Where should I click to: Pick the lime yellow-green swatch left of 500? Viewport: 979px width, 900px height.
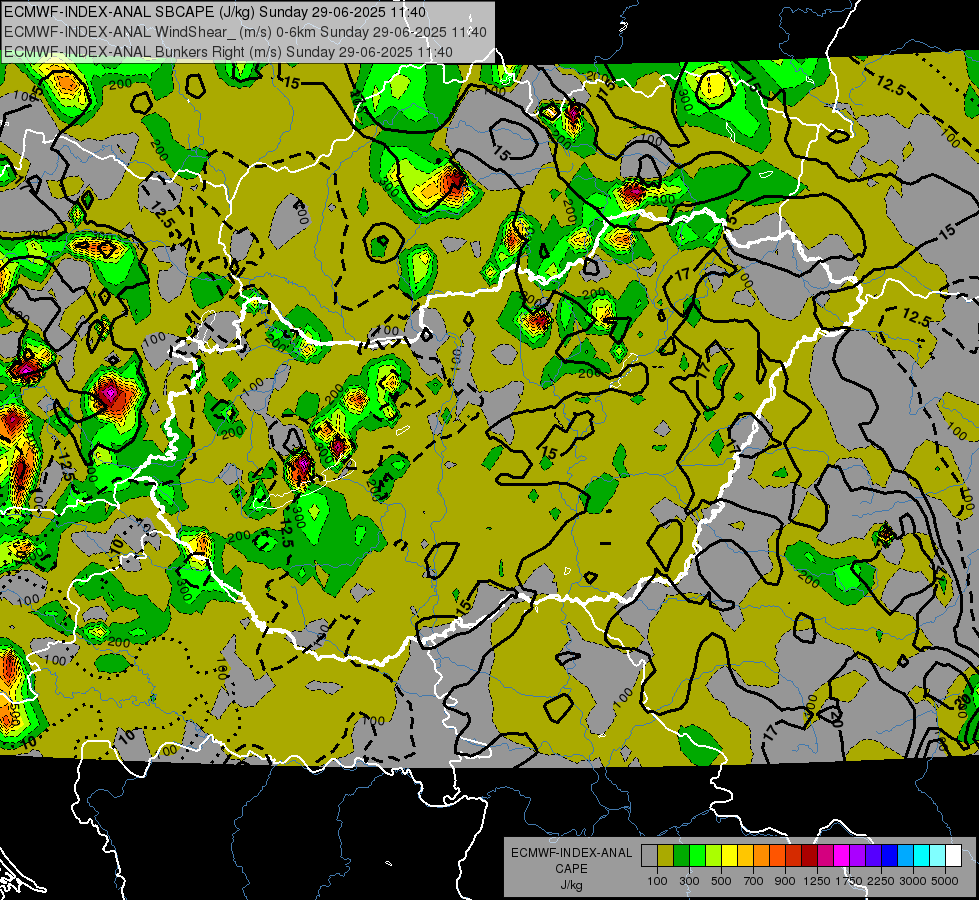pos(713,856)
